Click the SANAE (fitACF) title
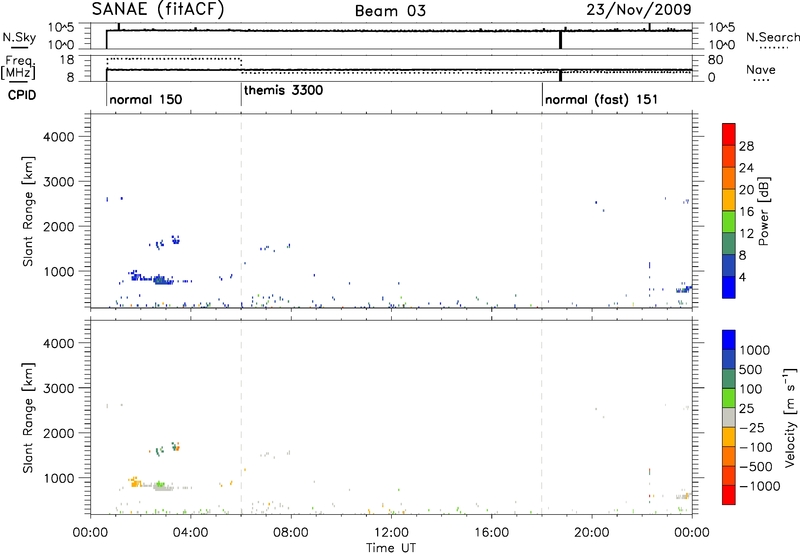This screenshot has width=800, height=554. coord(158,9)
